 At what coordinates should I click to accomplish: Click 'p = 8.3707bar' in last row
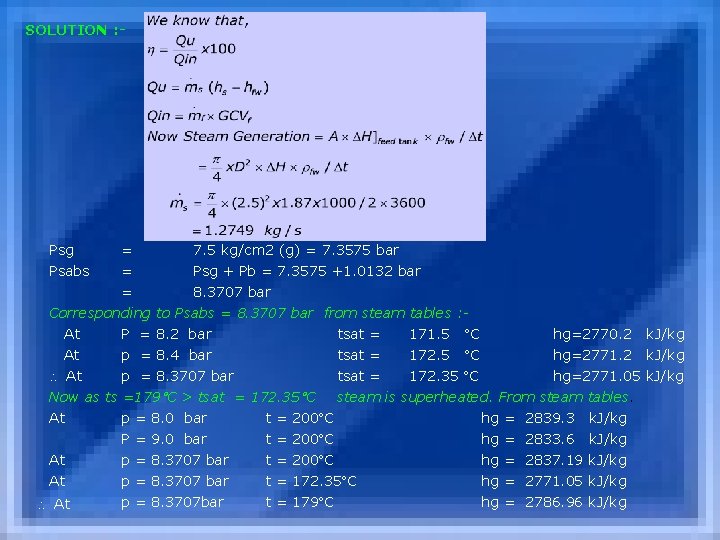(x=172, y=503)
